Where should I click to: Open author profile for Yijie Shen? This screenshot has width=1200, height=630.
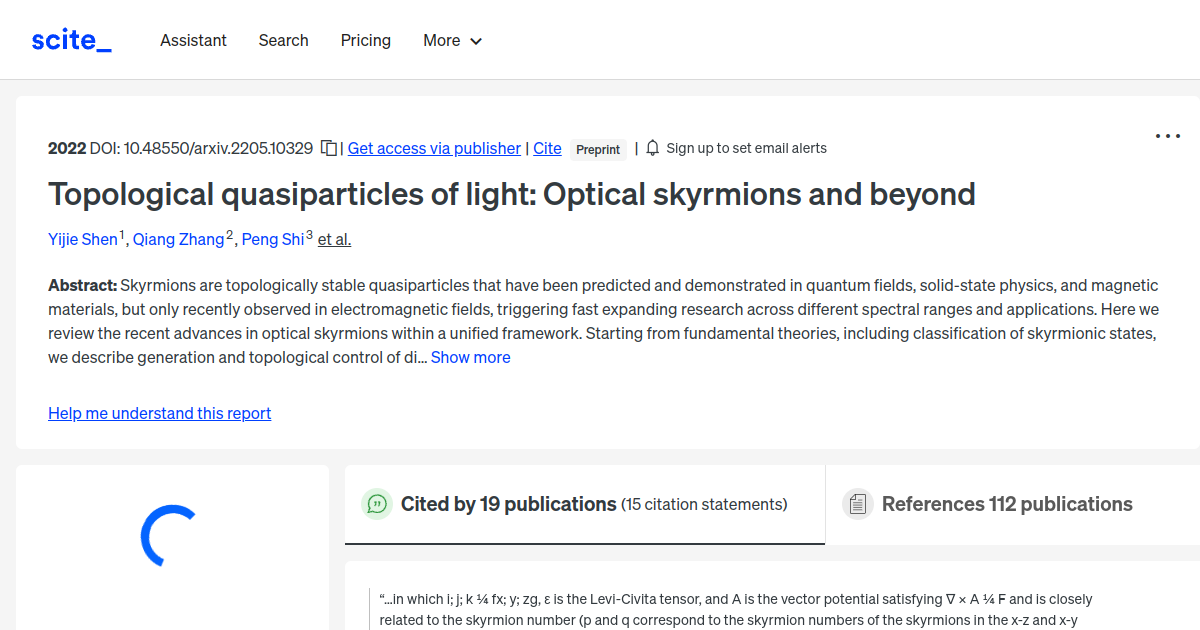(80, 239)
